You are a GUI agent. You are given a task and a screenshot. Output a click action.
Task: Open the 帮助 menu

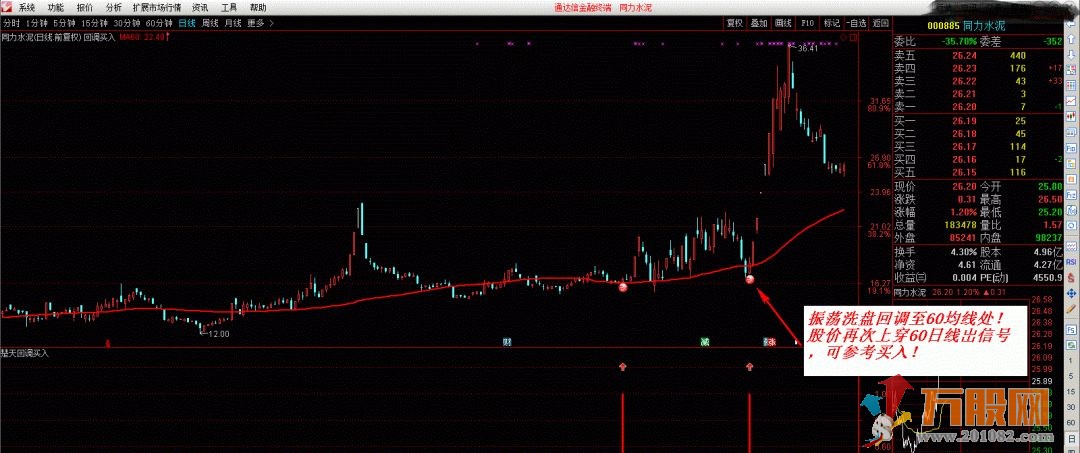point(258,8)
